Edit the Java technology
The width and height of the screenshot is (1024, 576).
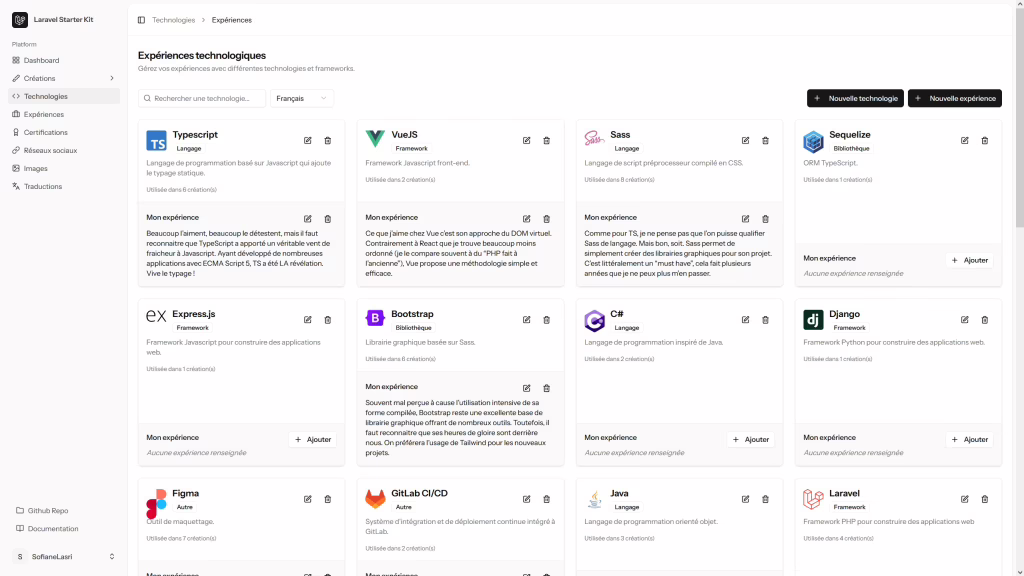pos(745,499)
